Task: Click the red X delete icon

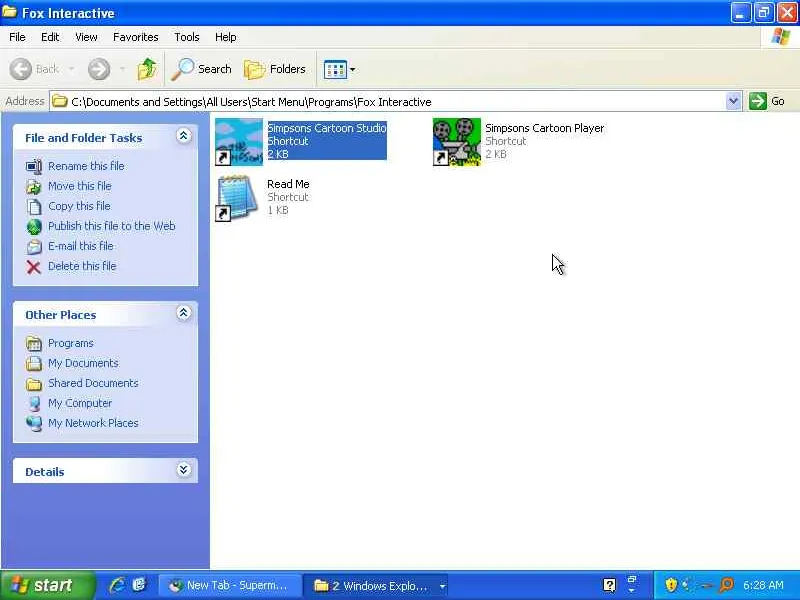Action: click(x=34, y=267)
